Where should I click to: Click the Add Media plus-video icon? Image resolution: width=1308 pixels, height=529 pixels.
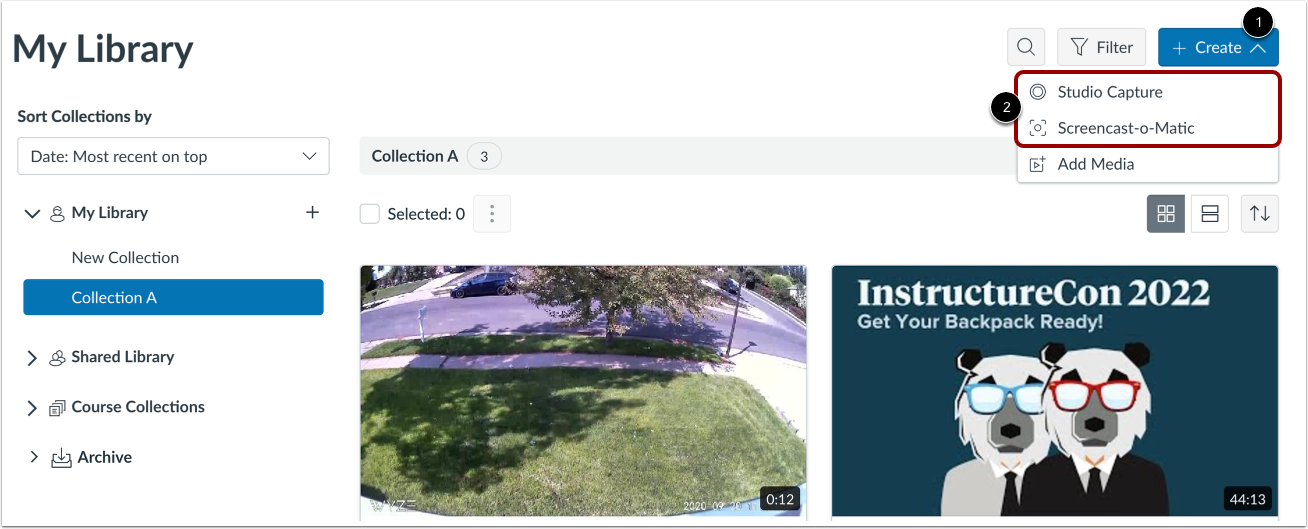point(1038,164)
